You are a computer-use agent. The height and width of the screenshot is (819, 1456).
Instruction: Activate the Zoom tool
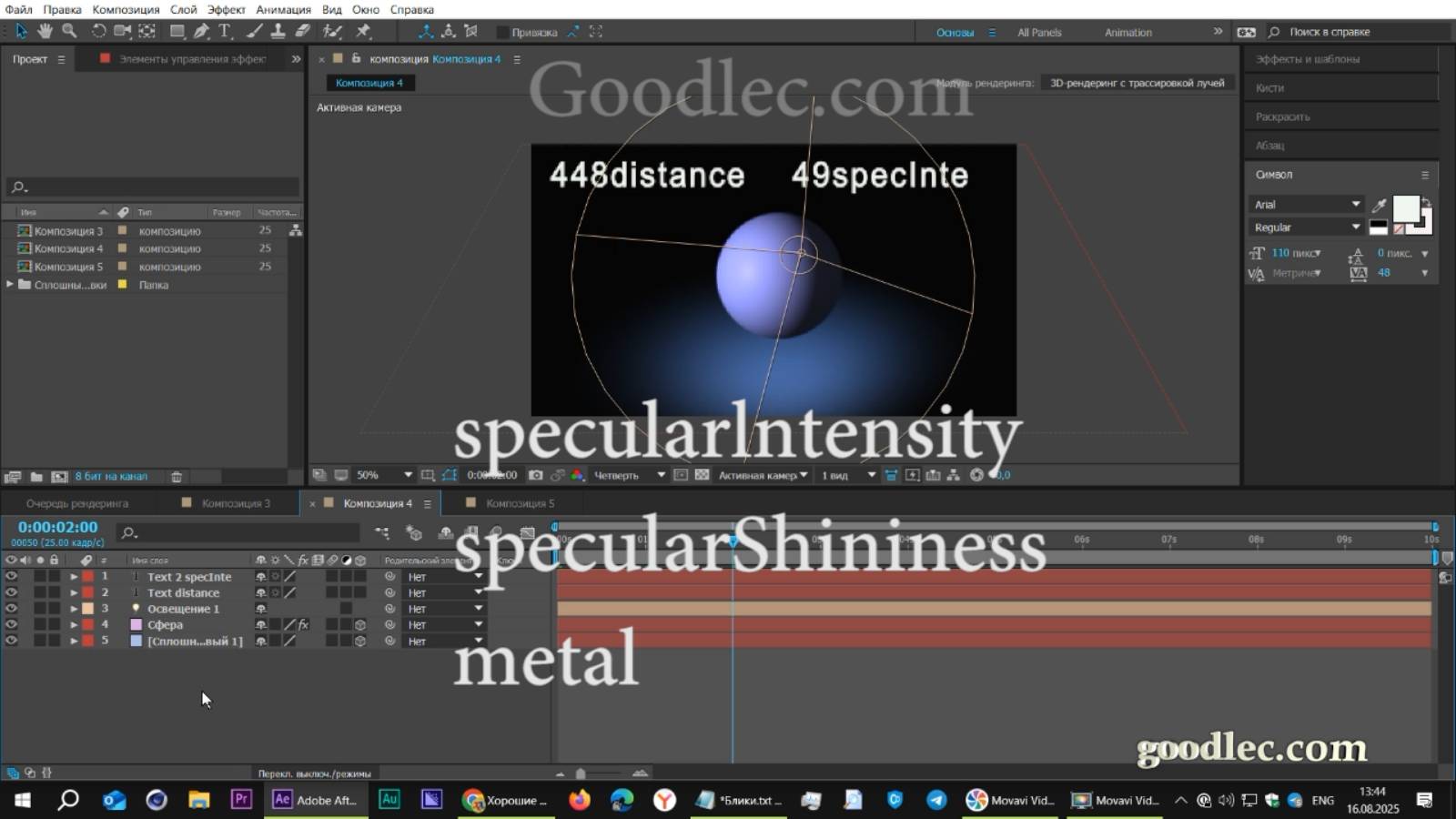(x=68, y=31)
